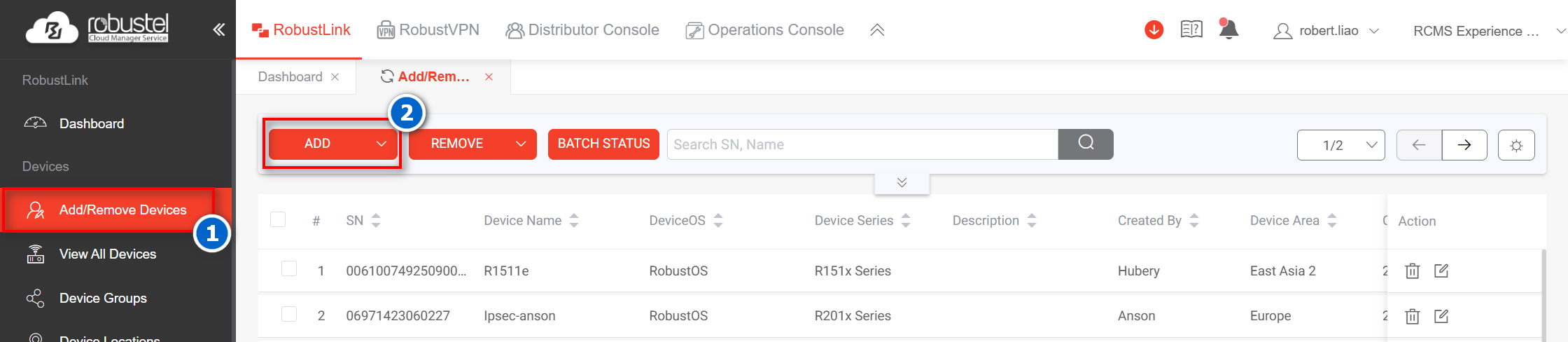The width and height of the screenshot is (1568, 342).
Task: Click the BATCH STATUS button
Action: (x=603, y=144)
